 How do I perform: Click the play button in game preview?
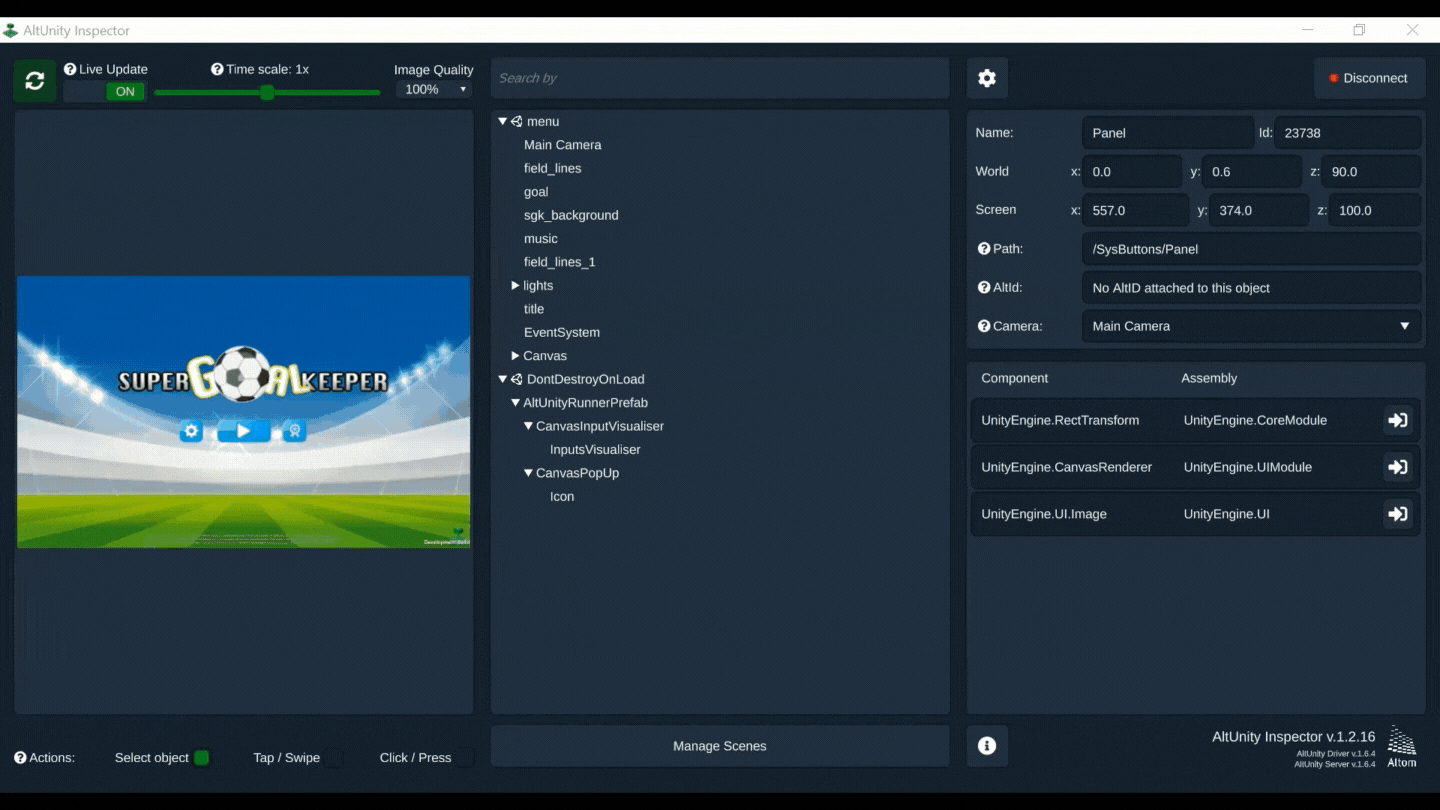click(x=243, y=431)
